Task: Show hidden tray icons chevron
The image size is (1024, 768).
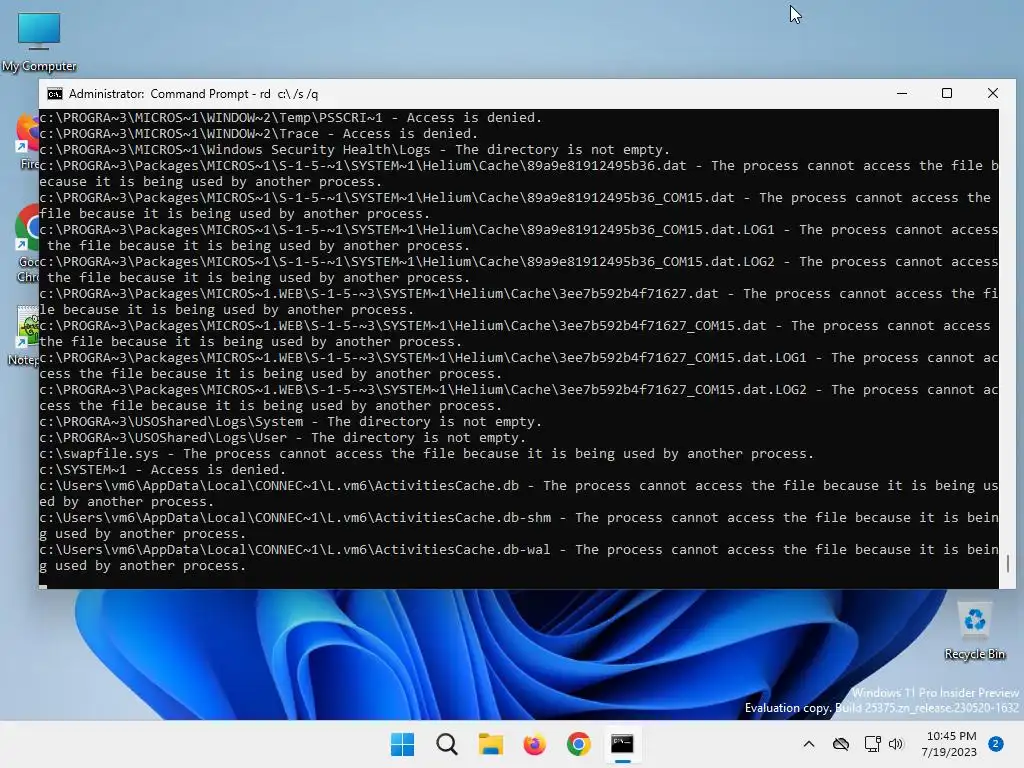Action: pos(808,744)
